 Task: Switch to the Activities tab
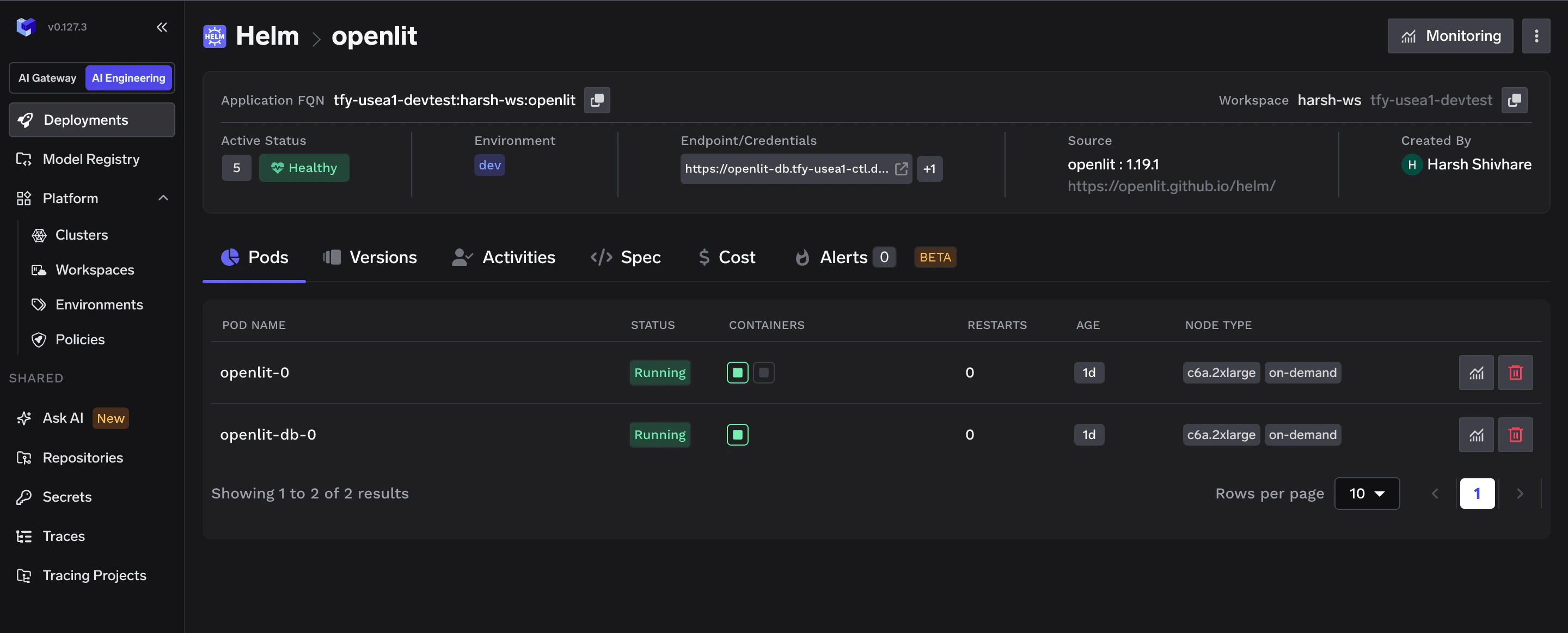[504, 258]
